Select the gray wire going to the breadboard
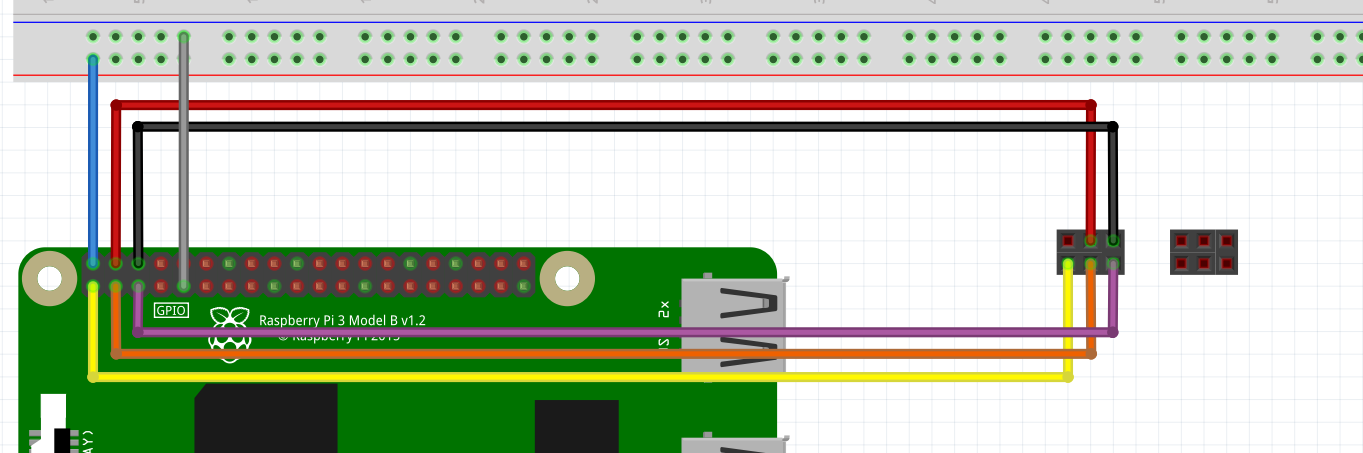1363x453 pixels. pos(183,160)
